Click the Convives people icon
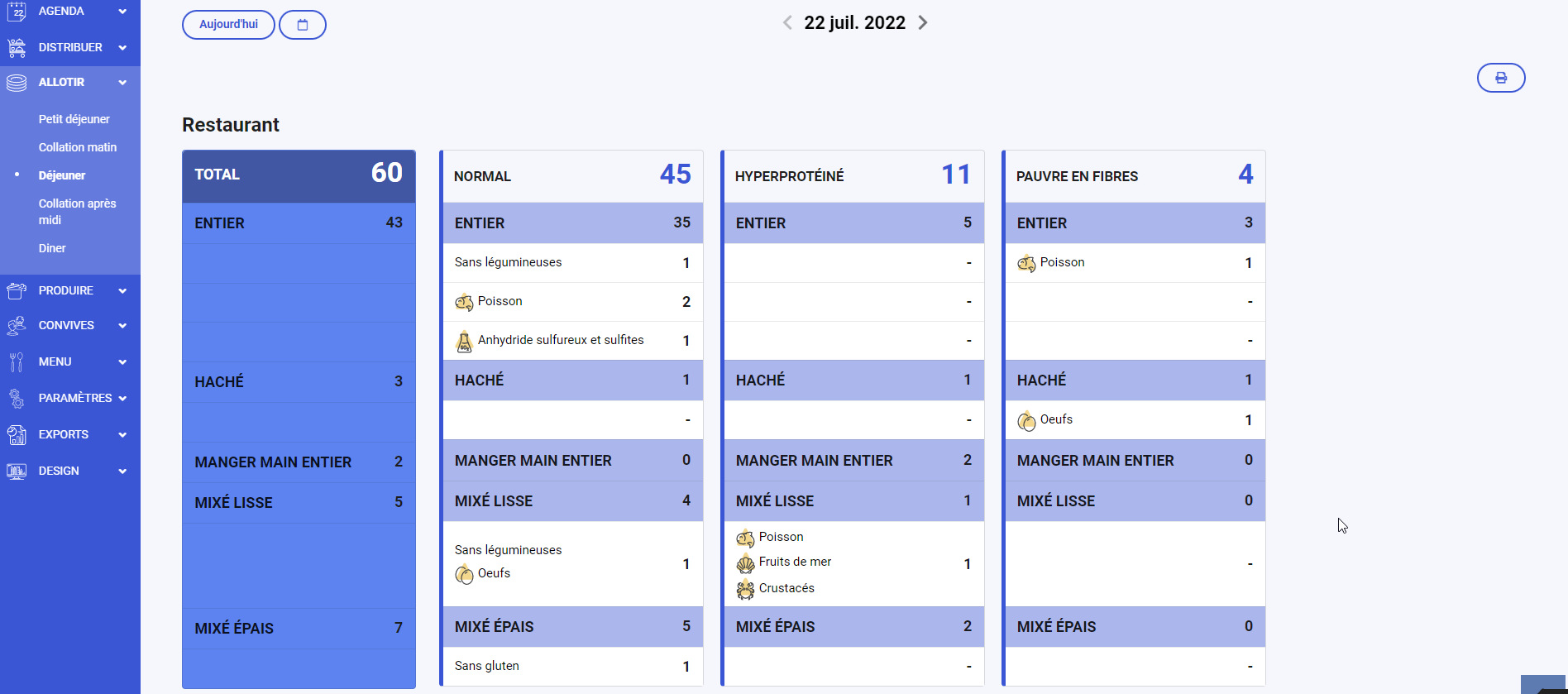Screen dimensions: 1568x694 click(x=17, y=326)
